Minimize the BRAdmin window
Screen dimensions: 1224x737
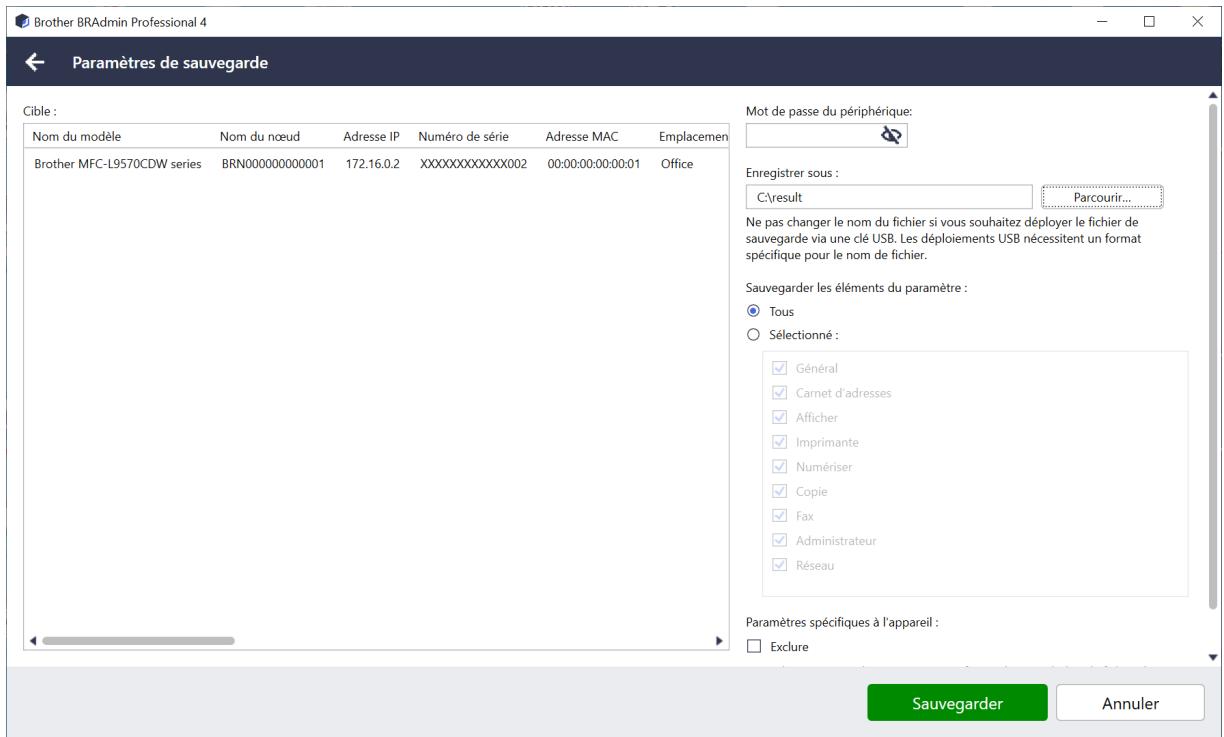(1102, 20)
